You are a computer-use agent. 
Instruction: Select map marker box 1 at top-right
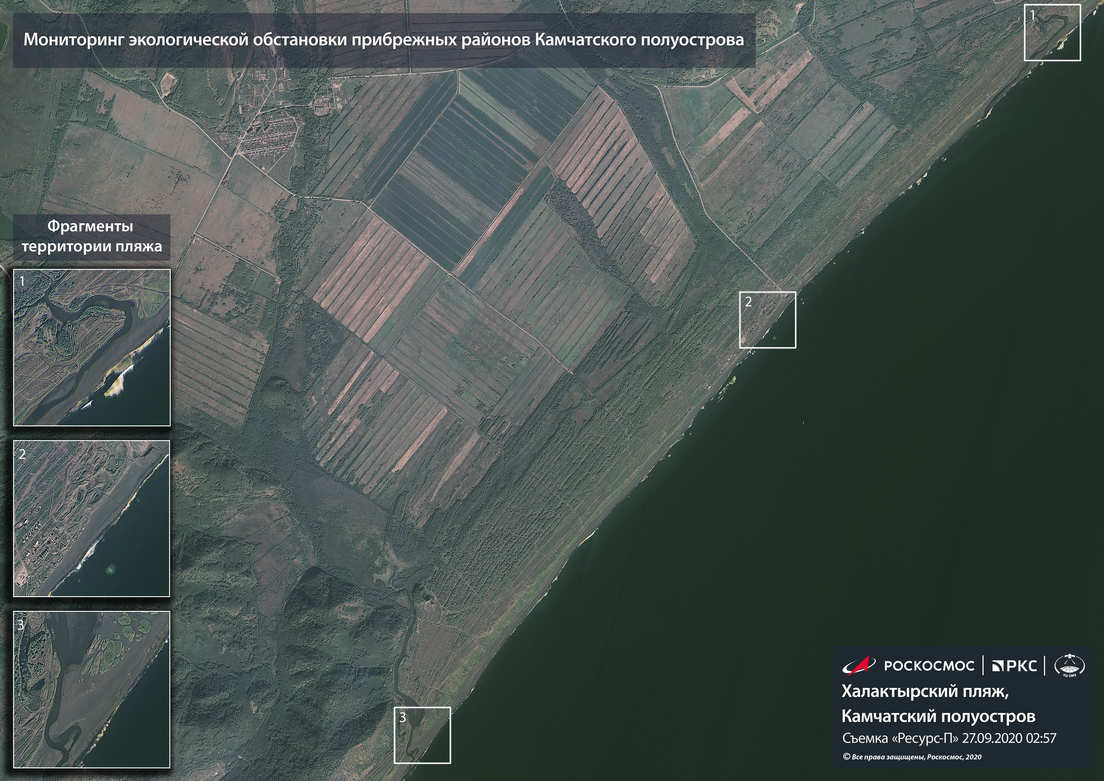[x=1052, y=32]
